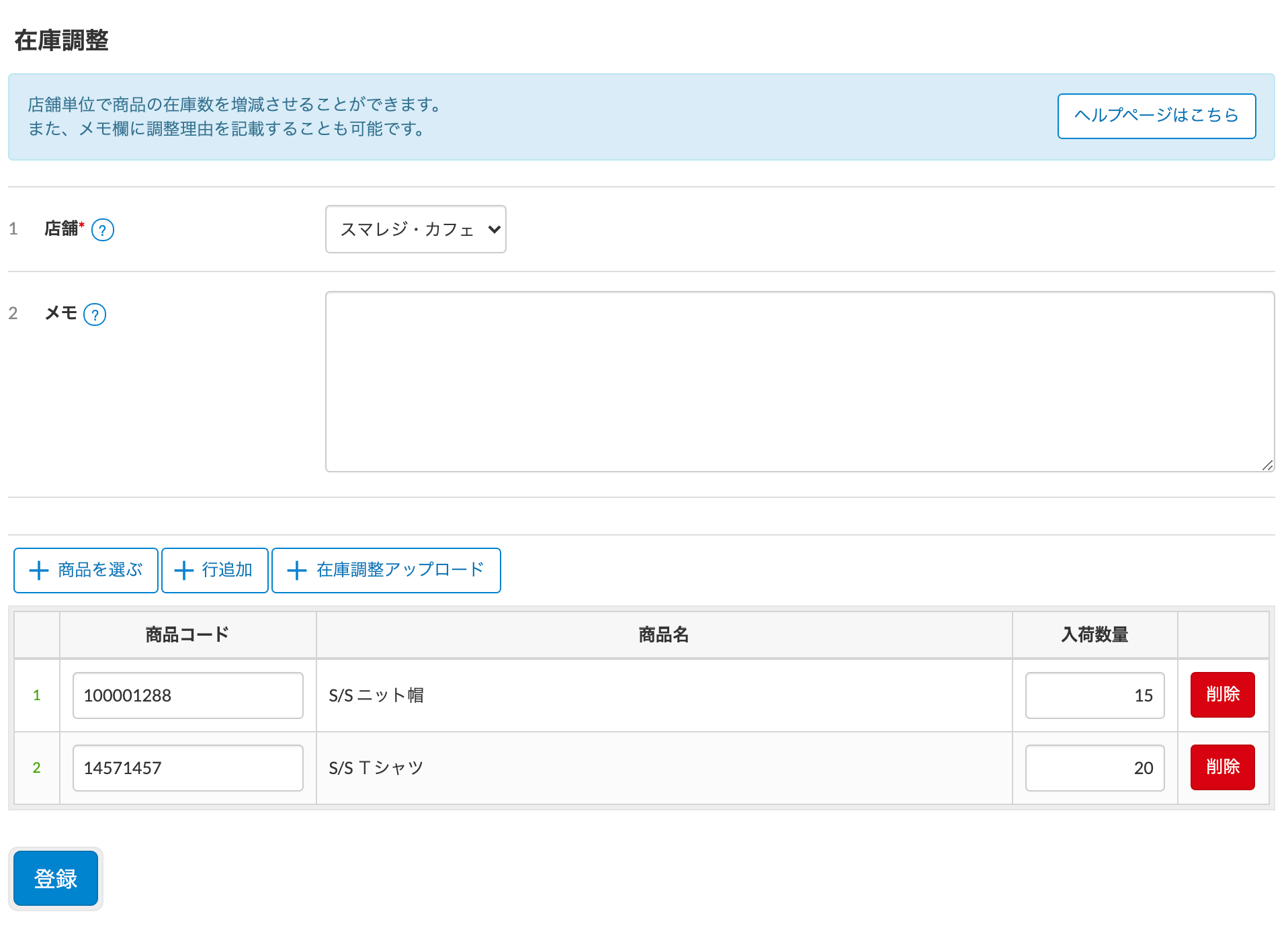1288x930 pixels.
Task: Grab the memo textarea resize handle
Action: click(1267, 465)
